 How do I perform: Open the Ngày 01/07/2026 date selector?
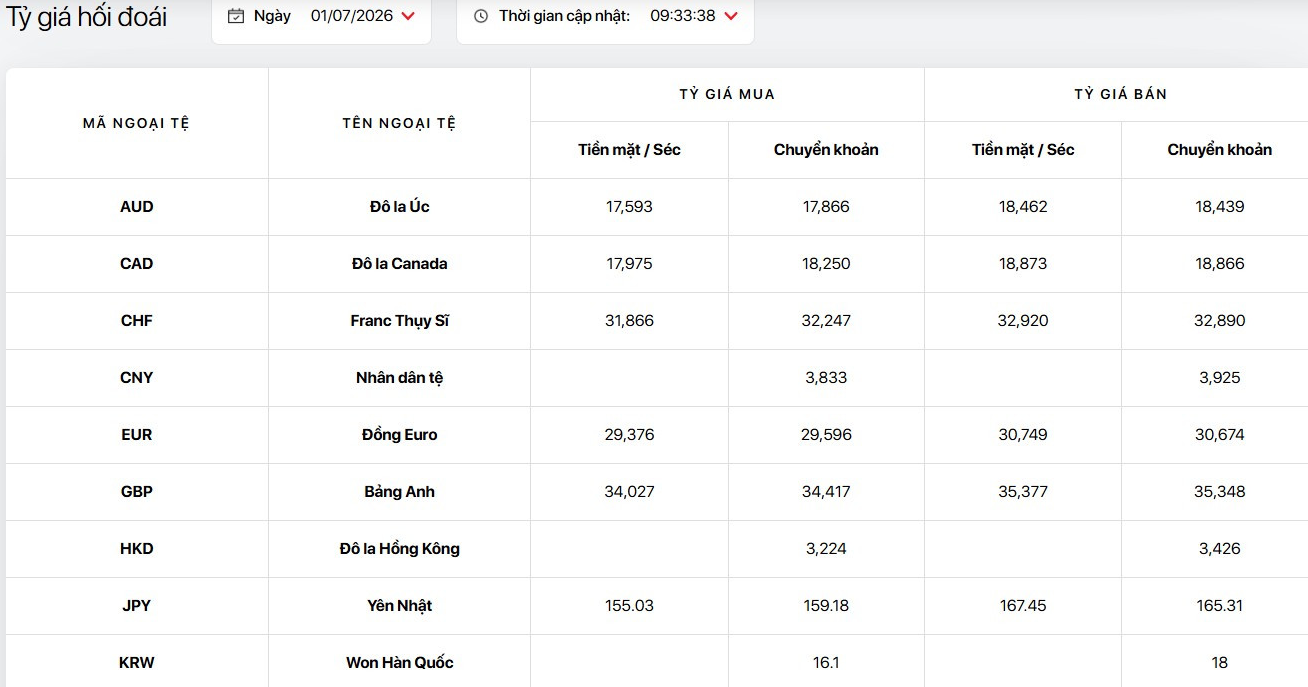pyautogui.click(x=321, y=17)
